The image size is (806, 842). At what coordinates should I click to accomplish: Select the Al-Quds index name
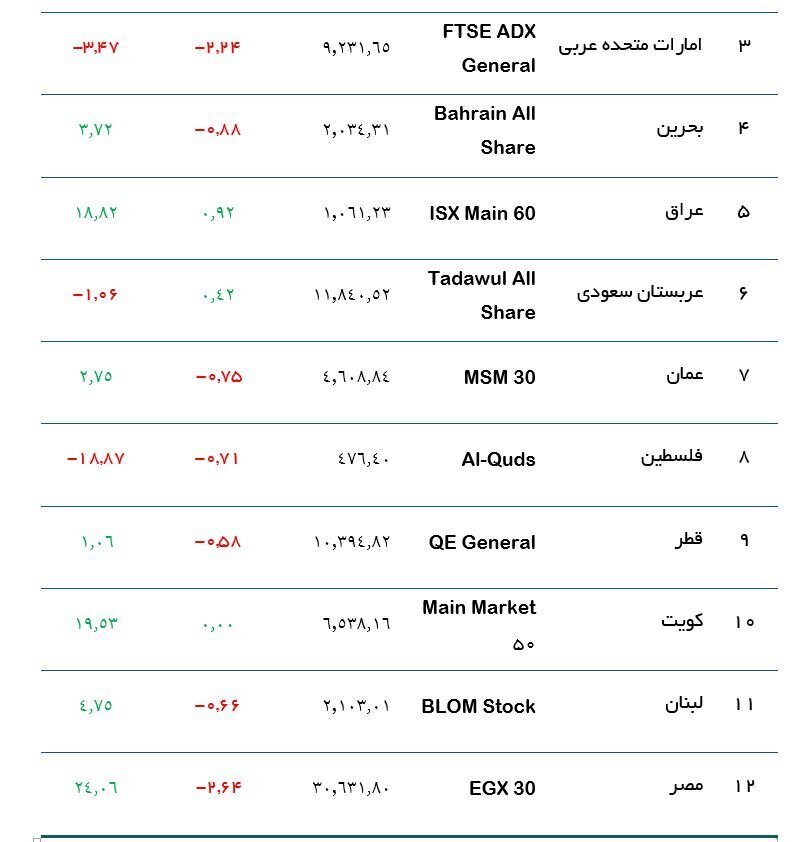pos(498,460)
